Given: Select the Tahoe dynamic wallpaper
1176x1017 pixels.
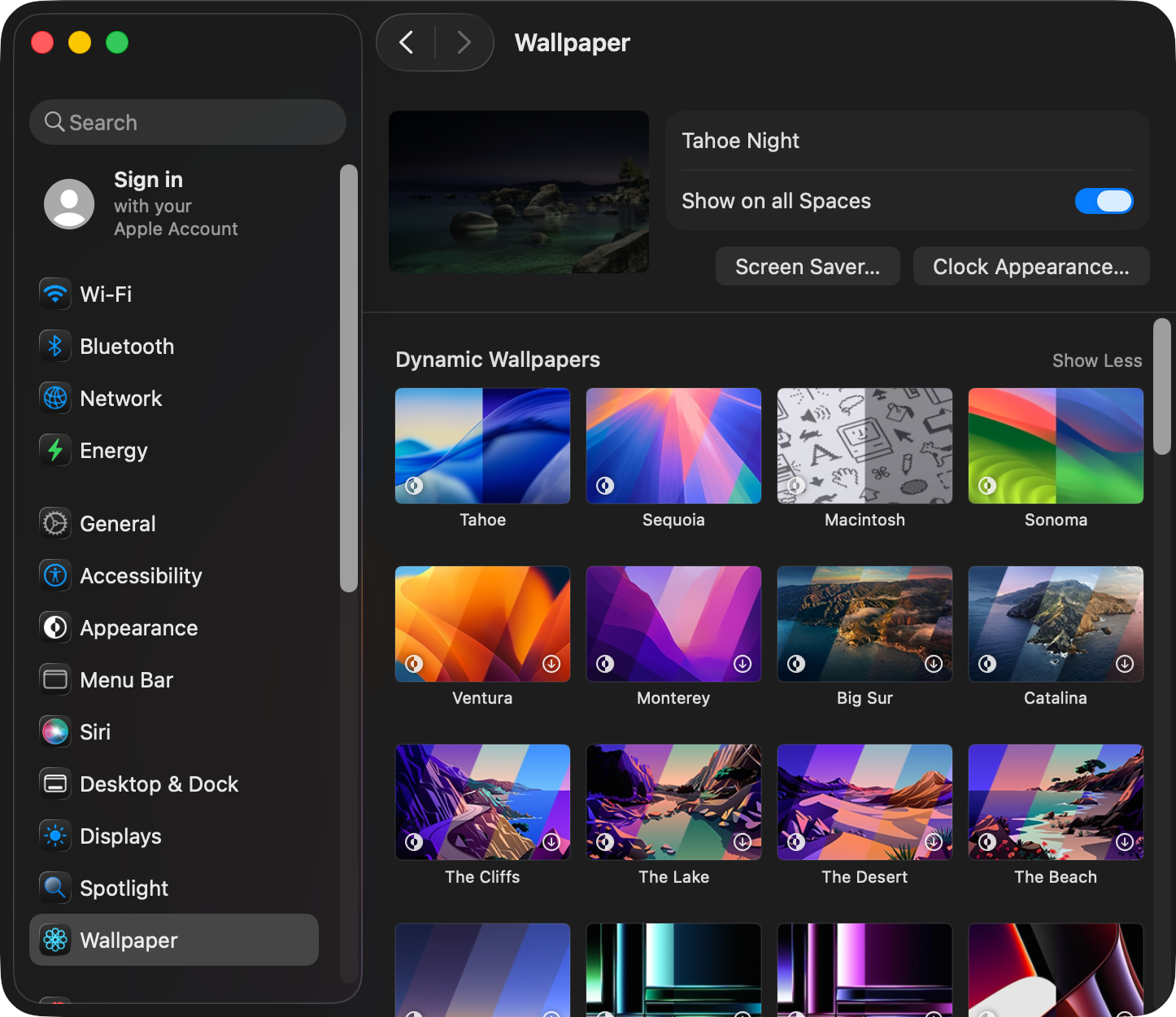Looking at the screenshot, I should [482, 446].
